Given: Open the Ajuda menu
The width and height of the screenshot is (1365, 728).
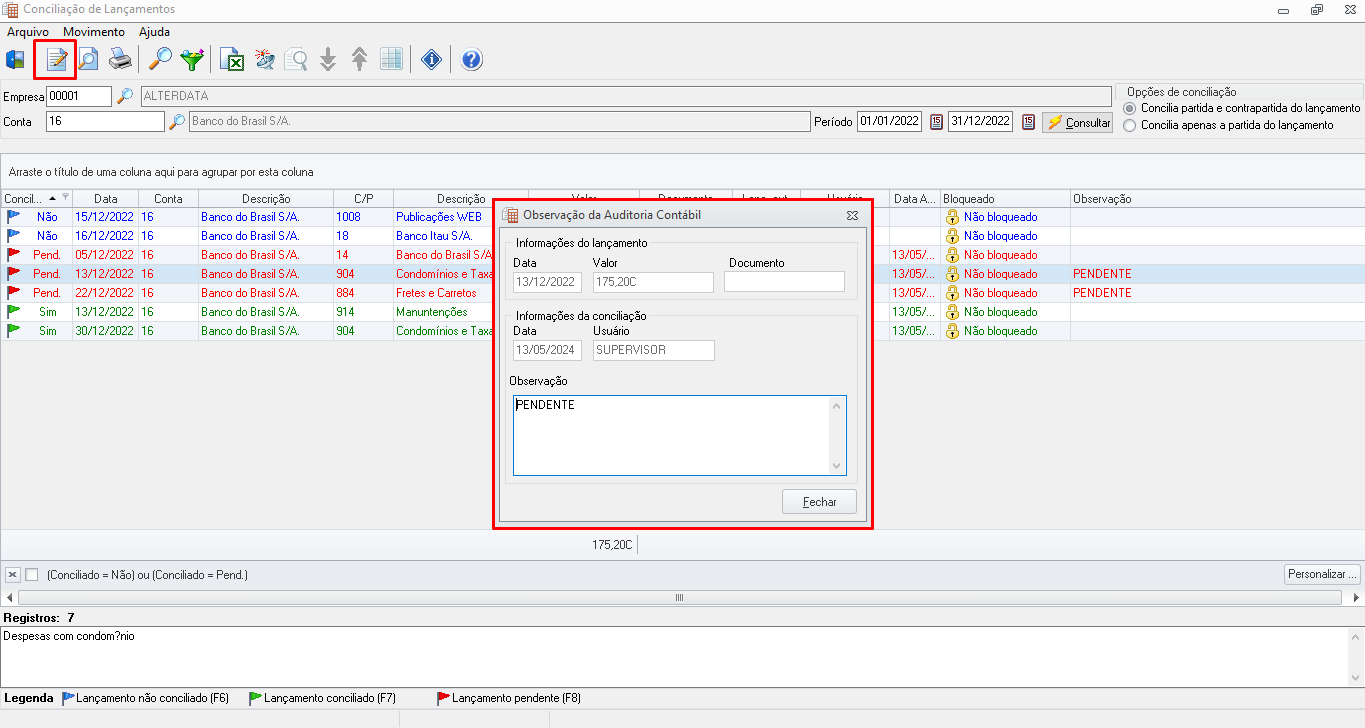Looking at the screenshot, I should [x=154, y=32].
